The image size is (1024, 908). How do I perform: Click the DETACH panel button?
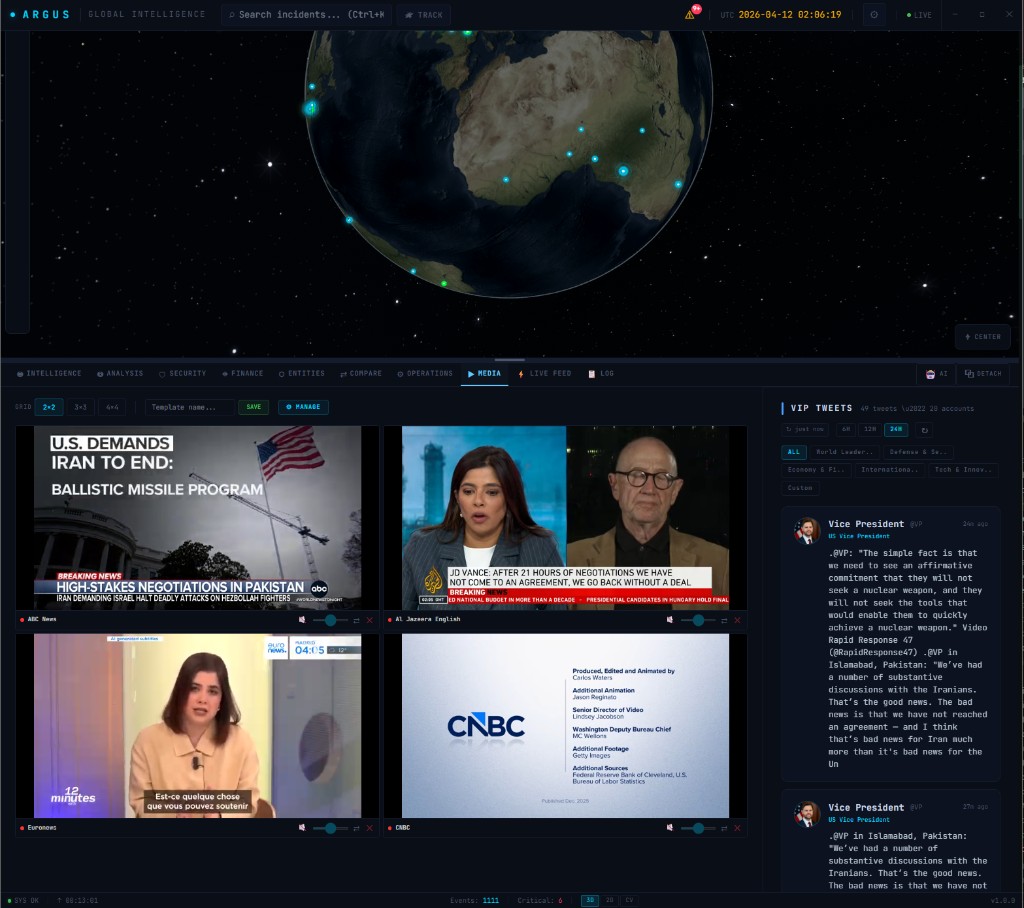(x=983, y=374)
